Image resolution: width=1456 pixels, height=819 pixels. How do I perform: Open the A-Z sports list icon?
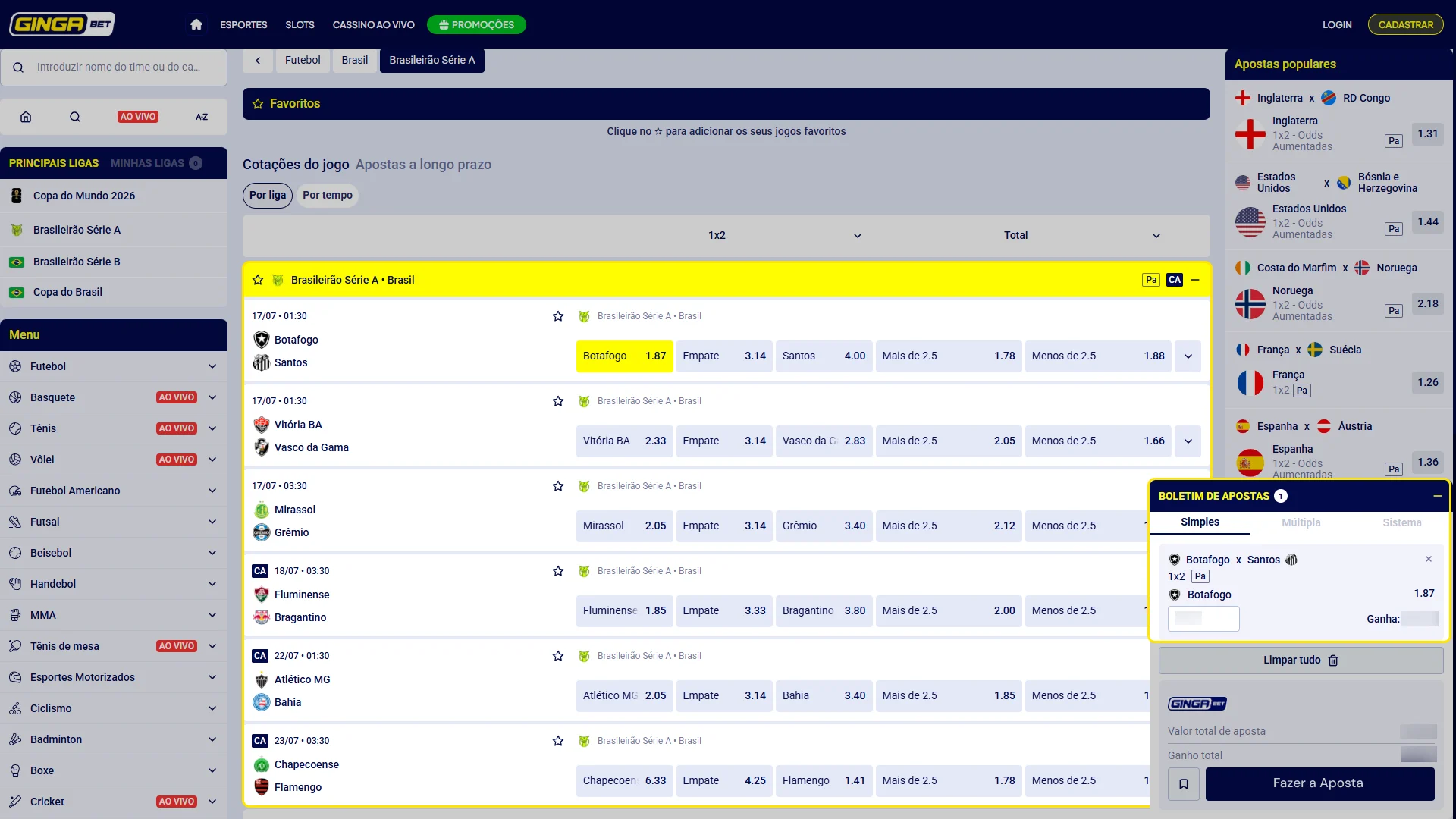(x=202, y=117)
